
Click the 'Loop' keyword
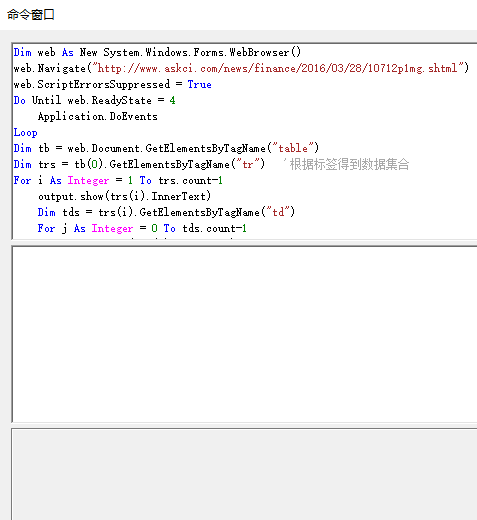25,132
